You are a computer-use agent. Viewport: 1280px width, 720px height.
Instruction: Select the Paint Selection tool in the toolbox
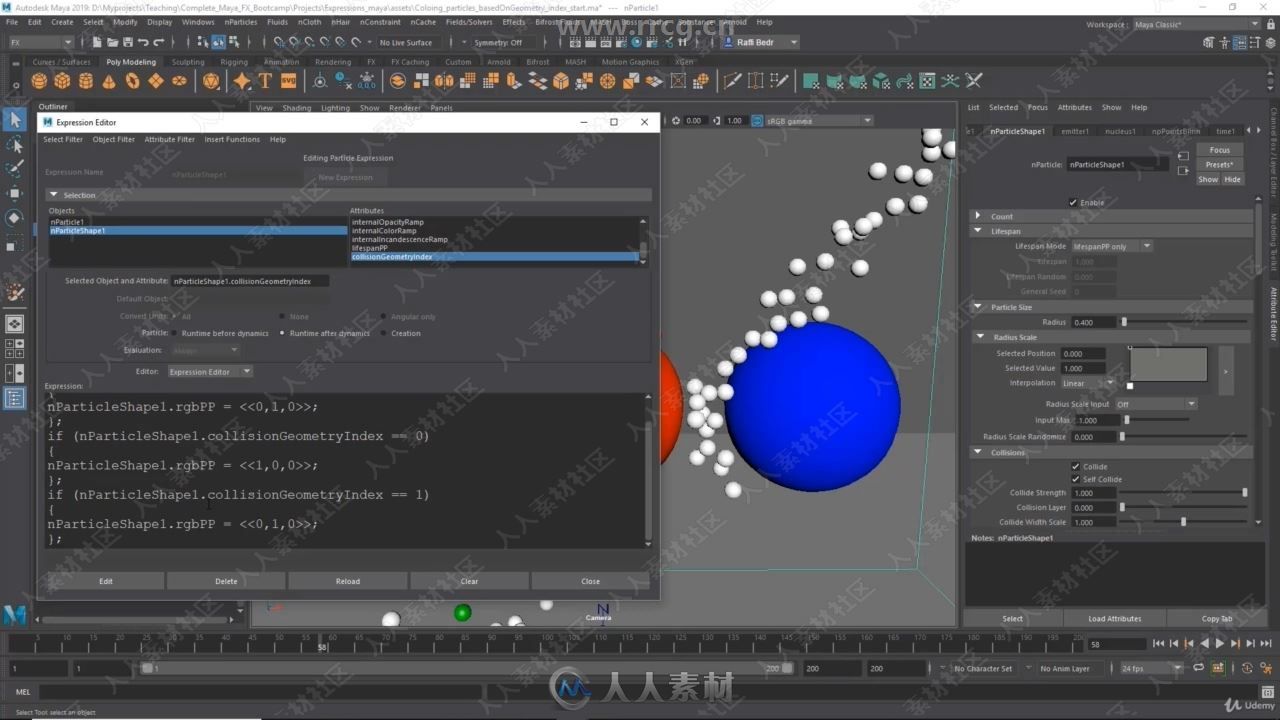(14, 169)
